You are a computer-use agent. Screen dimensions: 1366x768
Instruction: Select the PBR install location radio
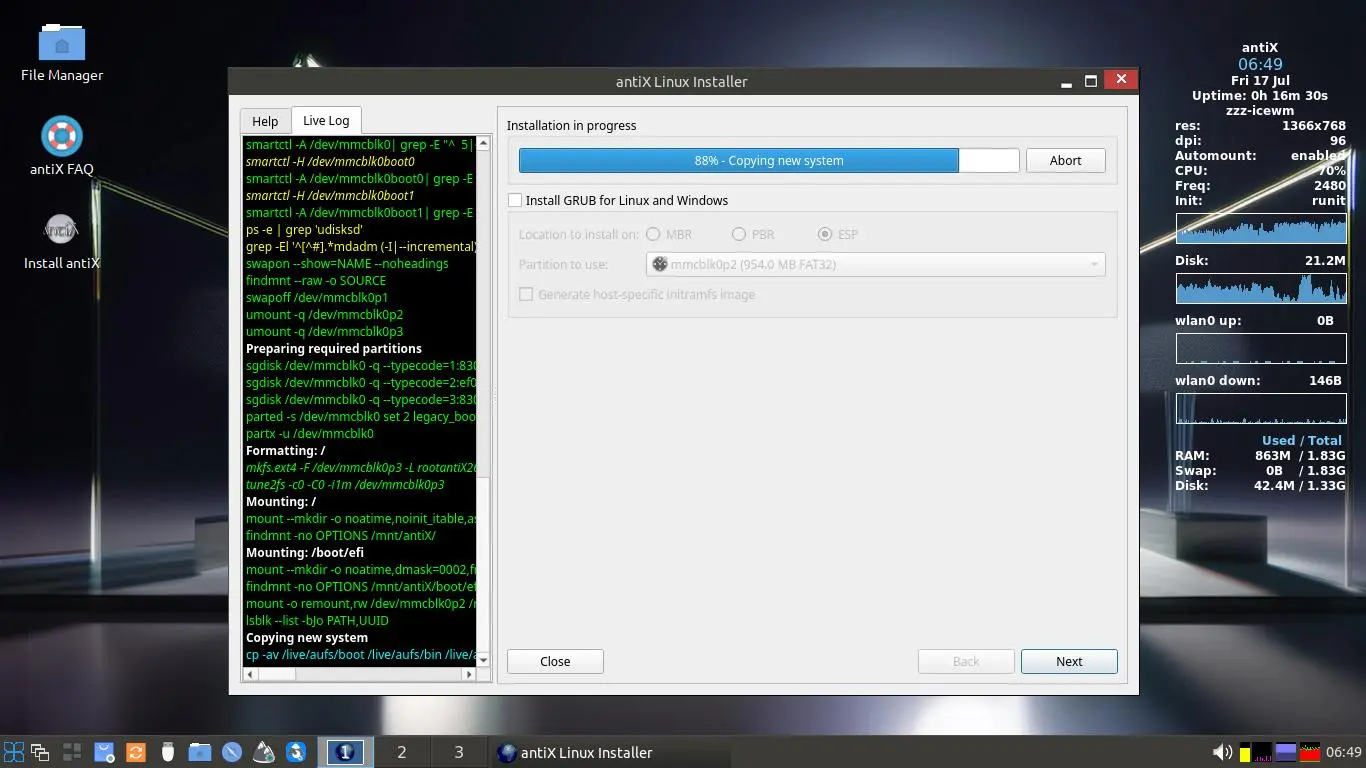coord(739,234)
